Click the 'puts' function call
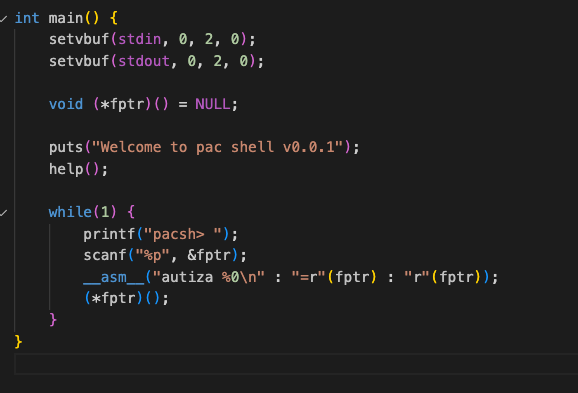Image resolution: width=578 pixels, height=393 pixels. tap(66, 147)
